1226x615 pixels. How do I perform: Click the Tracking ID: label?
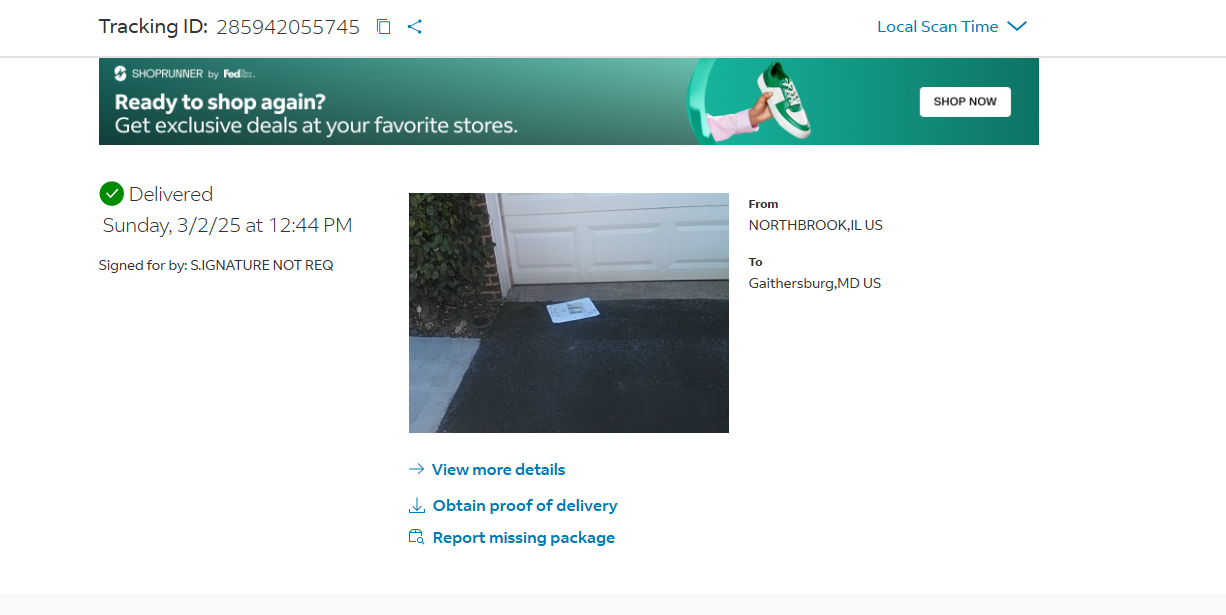tap(153, 28)
